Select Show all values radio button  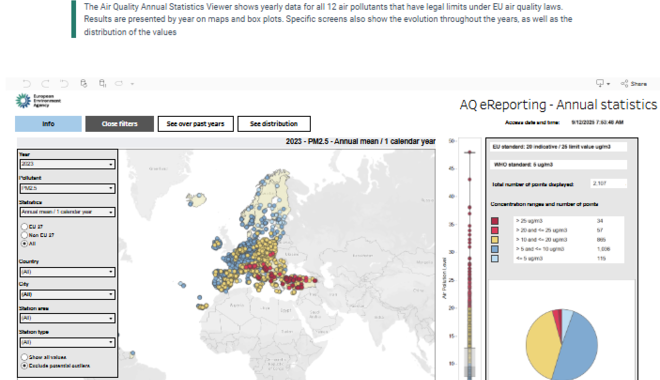(x=24, y=357)
